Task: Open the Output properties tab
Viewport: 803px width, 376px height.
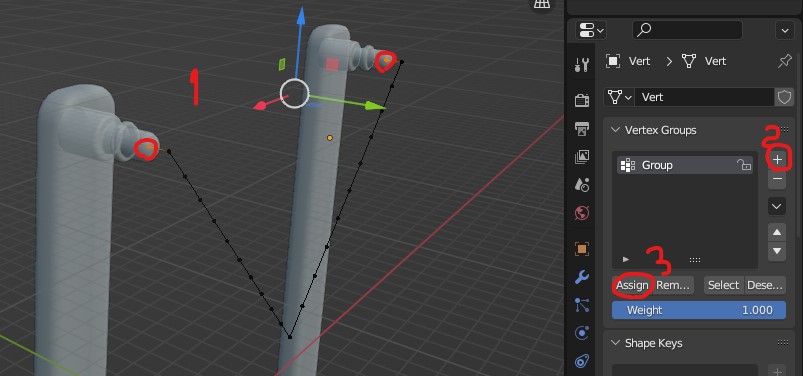Action: (582, 129)
